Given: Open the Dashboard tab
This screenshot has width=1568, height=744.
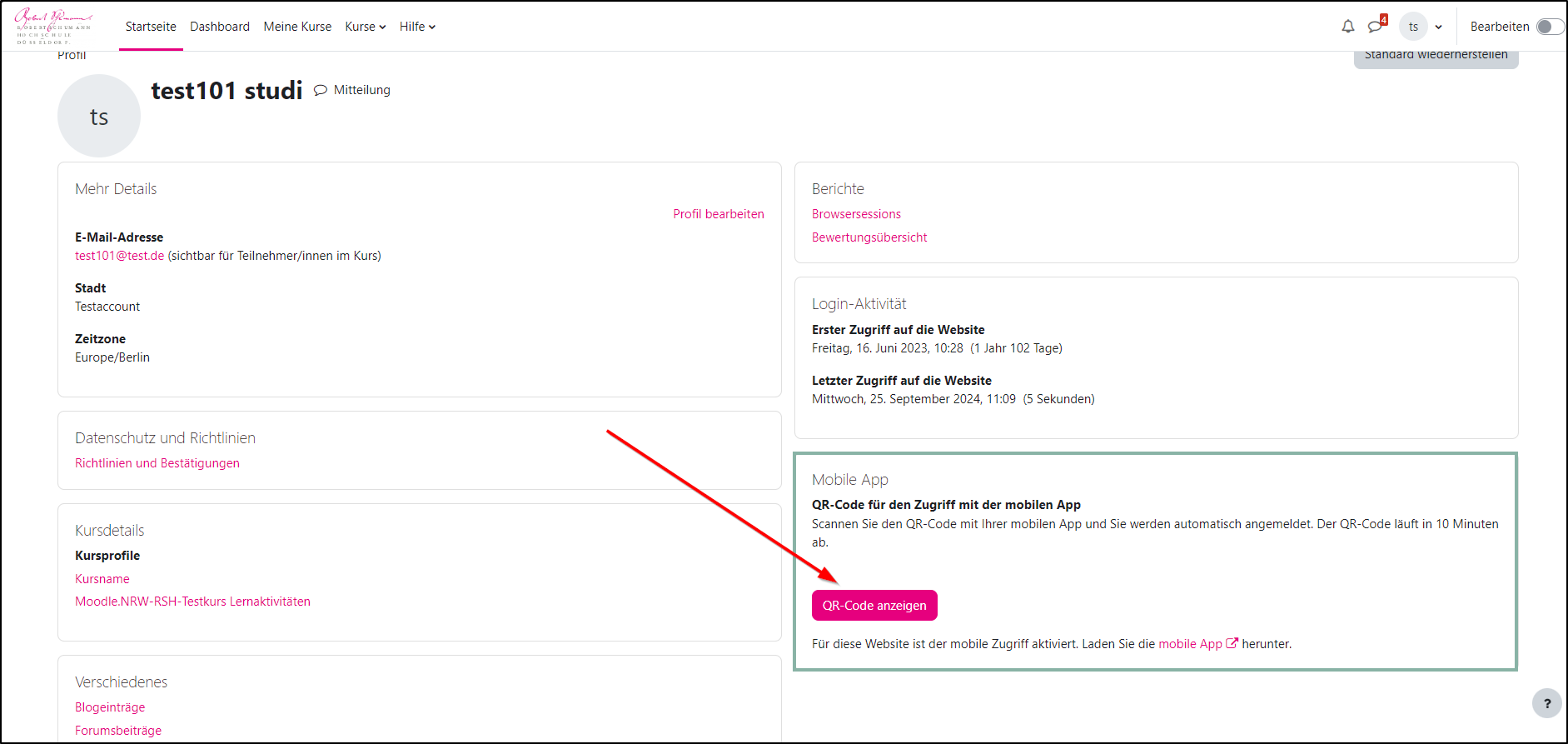Looking at the screenshot, I should point(220,27).
